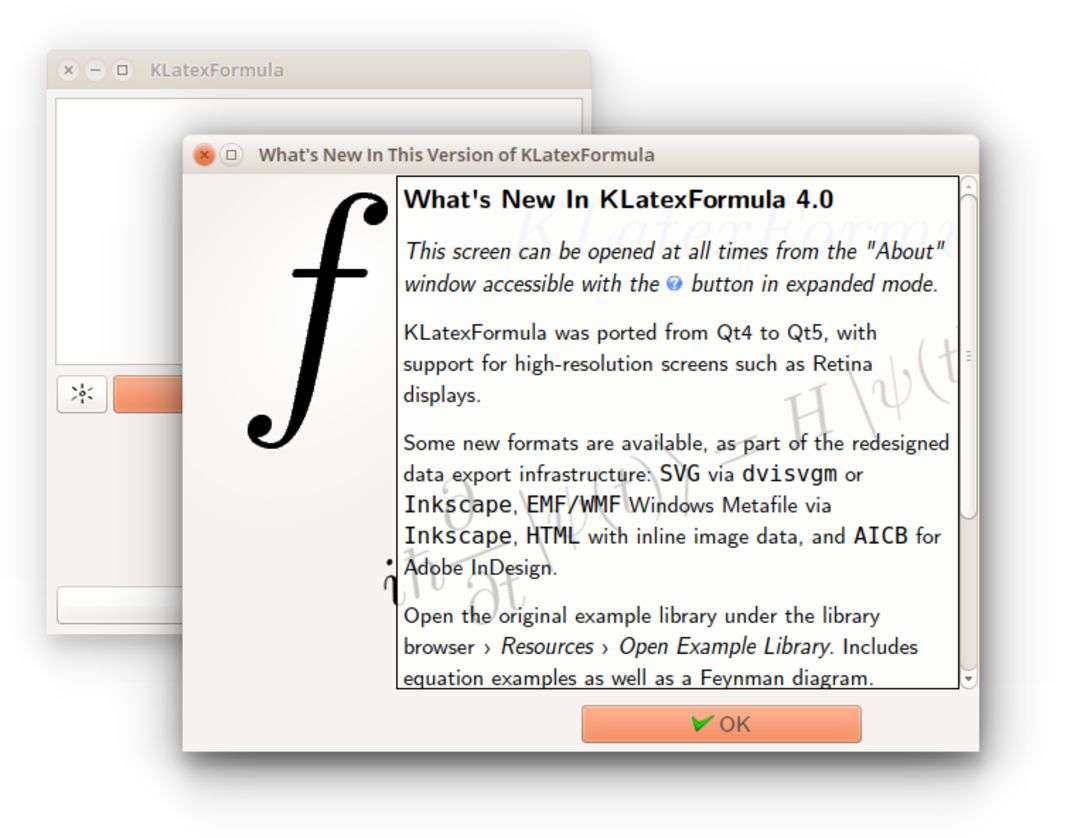Close the What's New dialog with the orange X
Screen dimensions: 1067x838
(204, 155)
